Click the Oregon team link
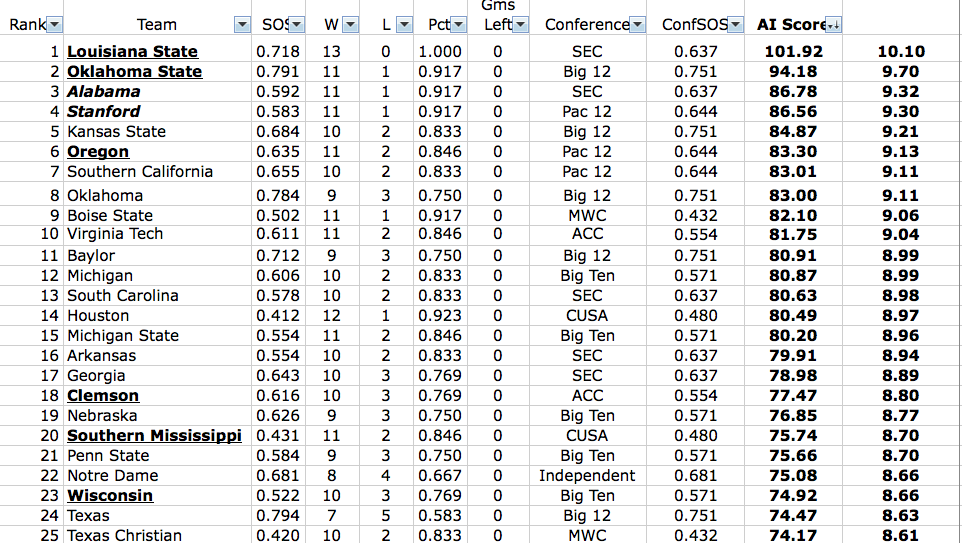Image resolution: width=962 pixels, height=543 pixels. pyautogui.click(x=98, y=152)
